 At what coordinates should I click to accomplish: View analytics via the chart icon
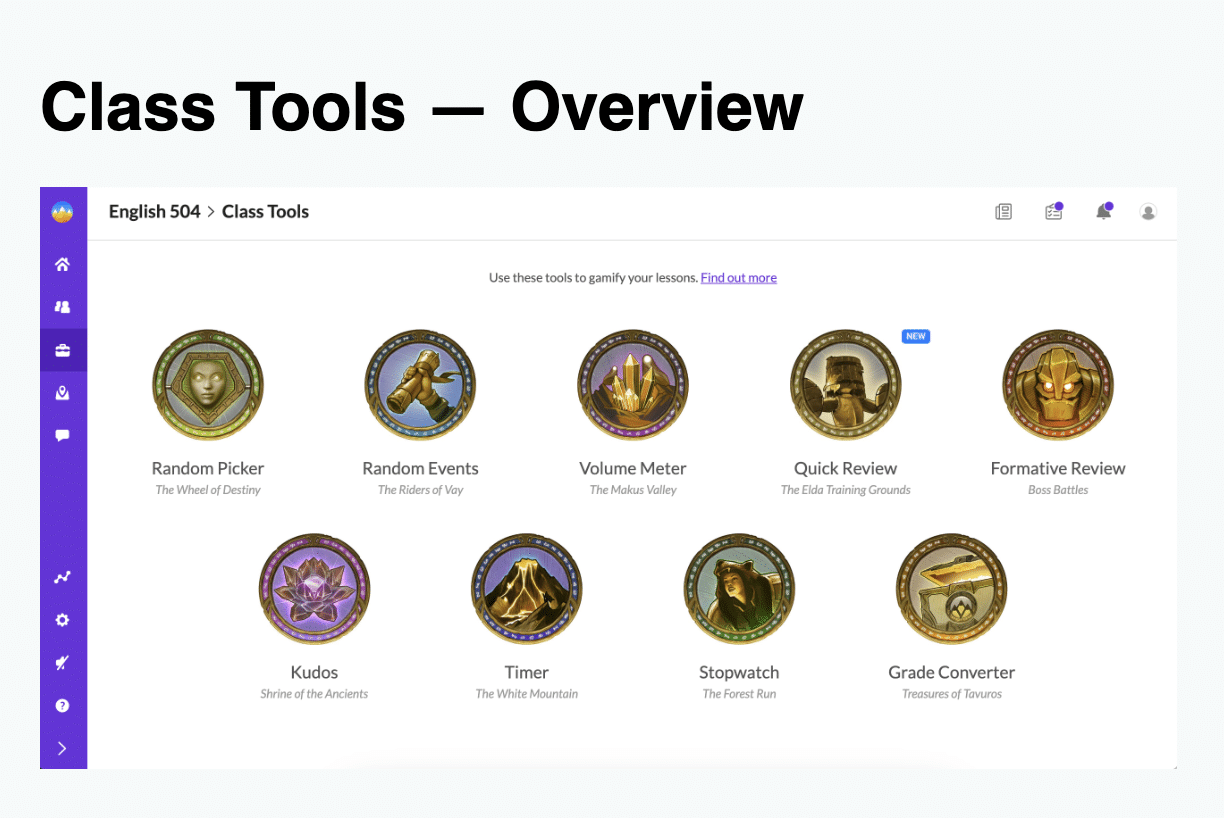tap(63, 577)
